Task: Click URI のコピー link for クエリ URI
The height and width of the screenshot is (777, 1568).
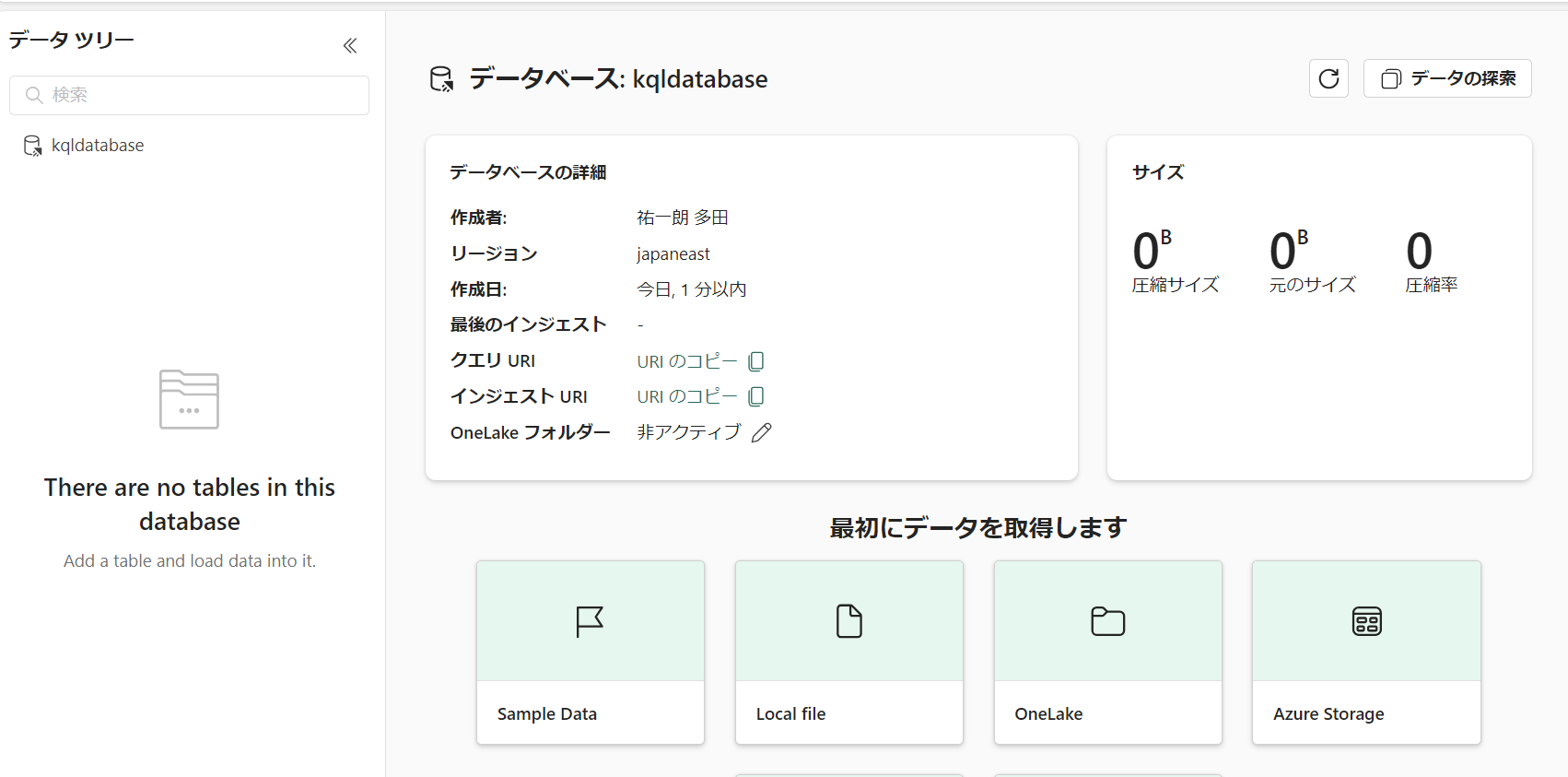Action: (x=687, y=361)
